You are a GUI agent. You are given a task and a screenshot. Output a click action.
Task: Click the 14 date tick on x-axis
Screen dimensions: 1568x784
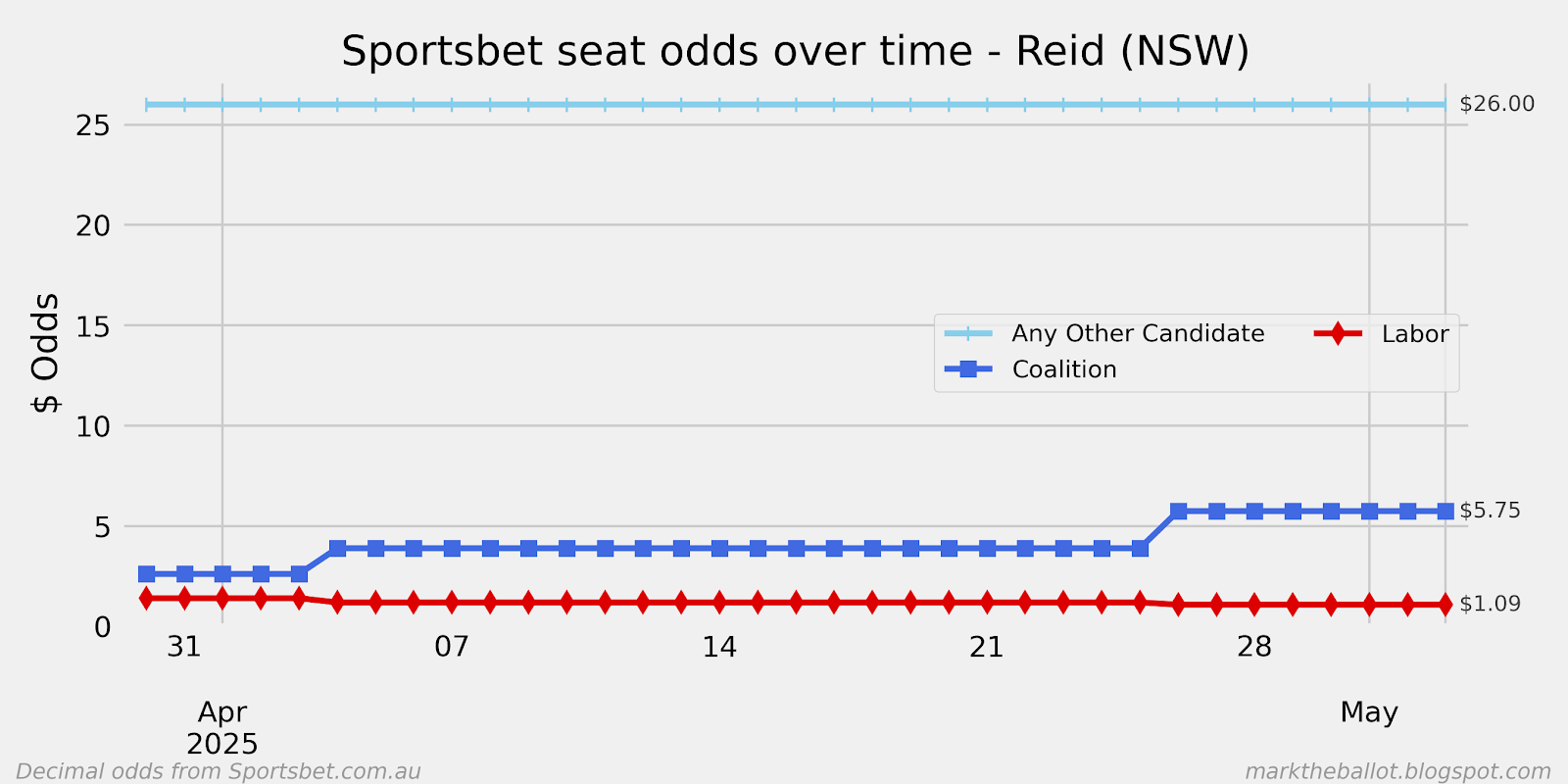coord(719,647)
